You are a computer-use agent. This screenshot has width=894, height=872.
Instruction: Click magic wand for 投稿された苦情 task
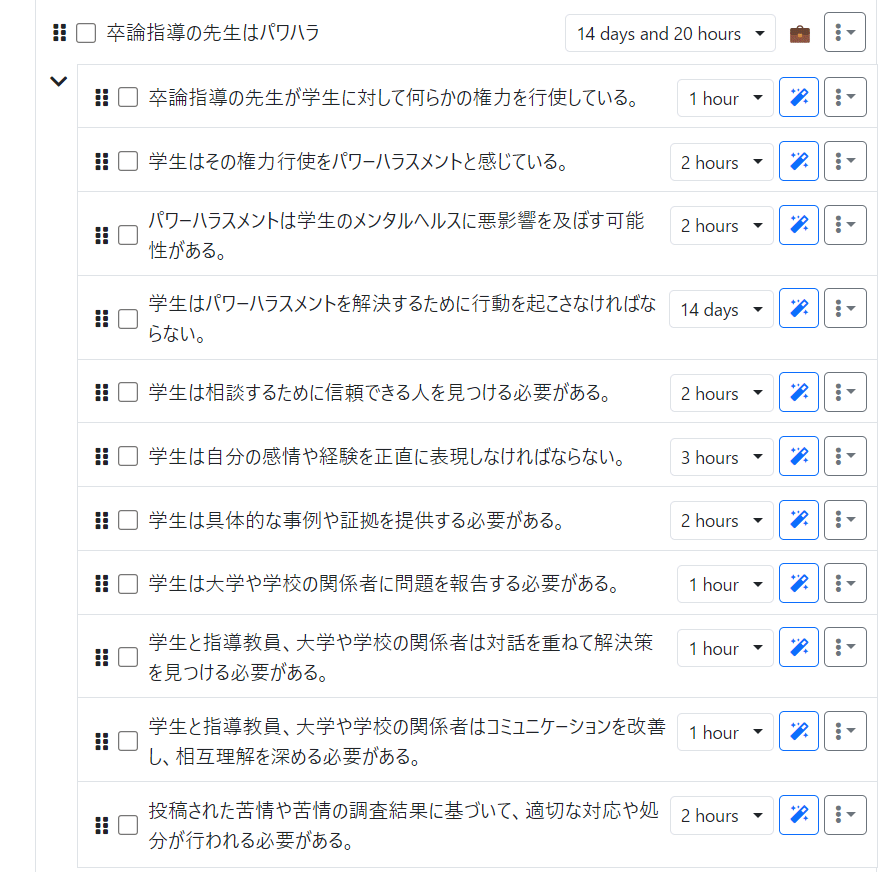coord(799,815)
